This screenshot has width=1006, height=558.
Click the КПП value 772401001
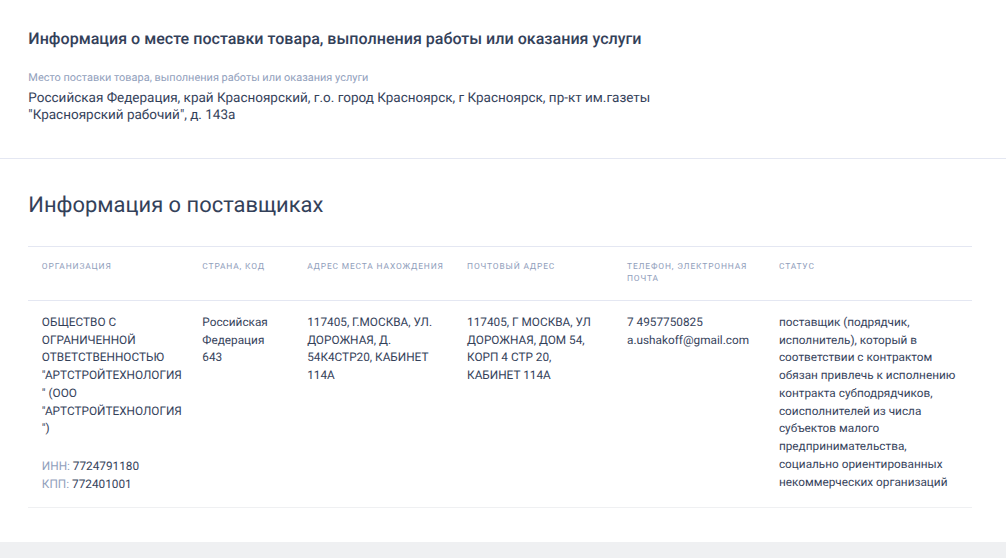(x=101, y=484)
